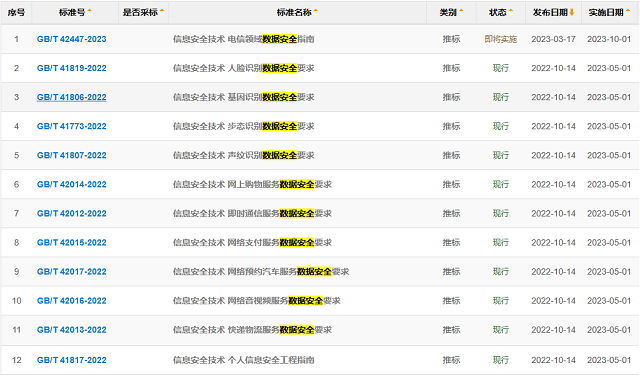Viewport: 640px width, 376px height.
Task: Open GB/T 42014-2022 online shopping standard
Action: point(71,184)
